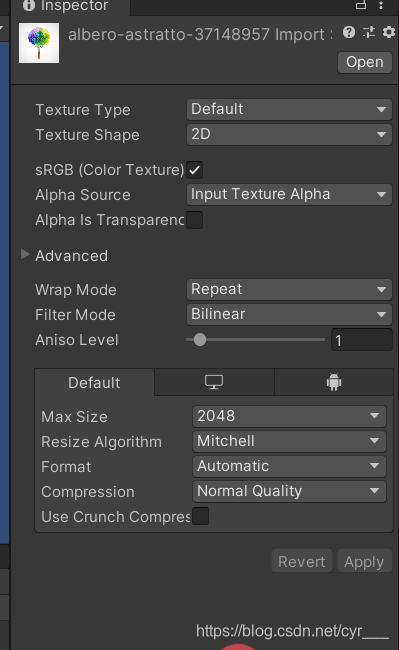Open the preset selector icon

[369, 32]
